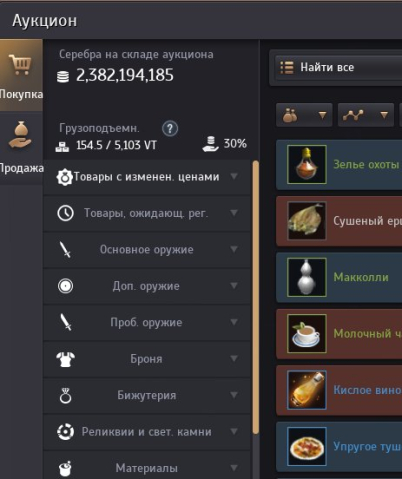Click the 30% tax hand-coin icon
This screenshot has width=402, height=479.
[210, 144]
